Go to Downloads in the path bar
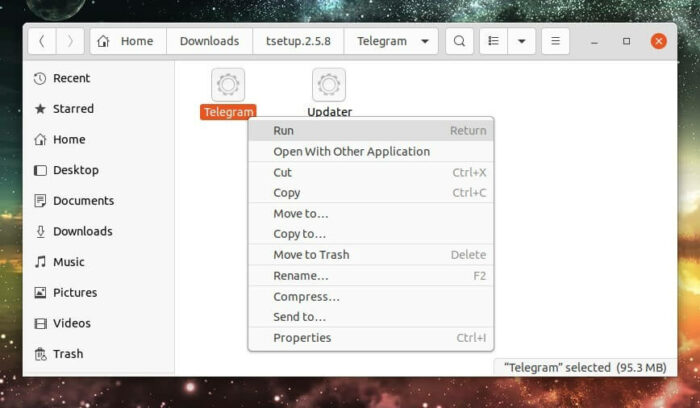Screen dimensions: 700x408 pyautogui.click(x=209, y=41)
